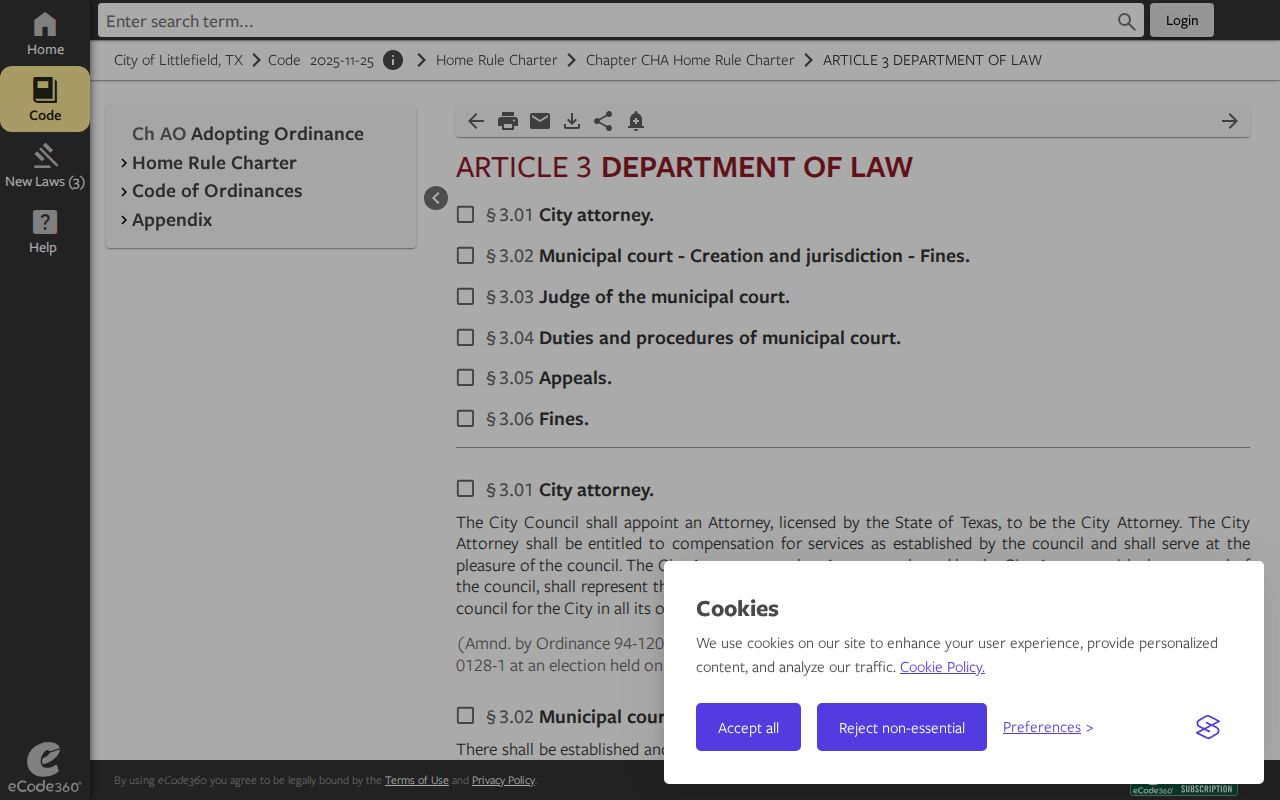Click the cookie consent provider logo
The width and height of the screenshot is (1280, 800).
[x=1208, y=727]
